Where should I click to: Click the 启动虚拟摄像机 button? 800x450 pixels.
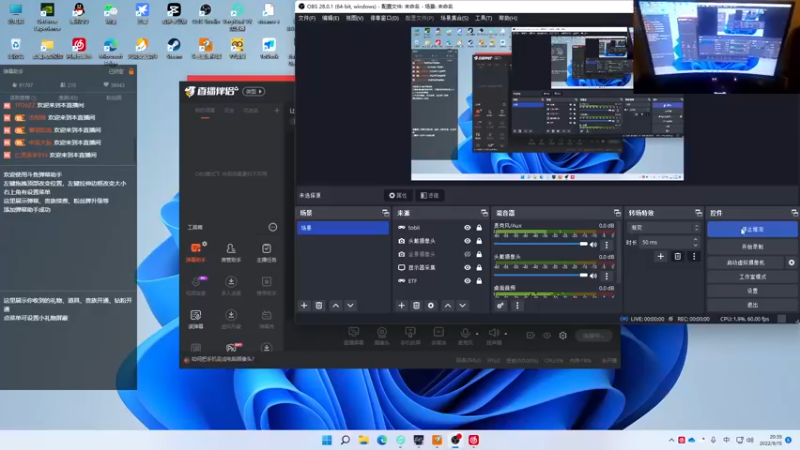click(x=745, y=263)
